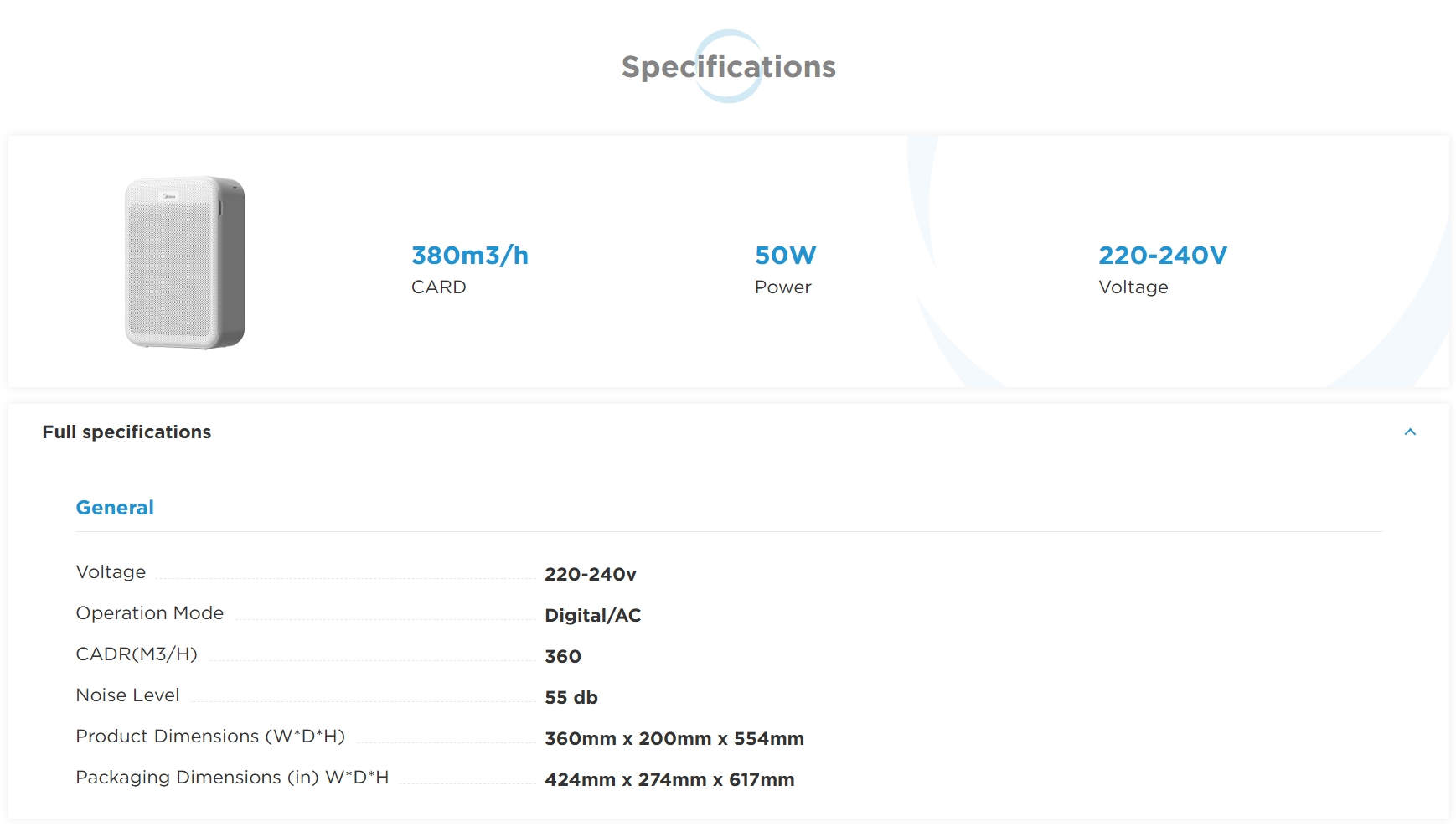Select the 424mm x 274mm x 617mm value
The height and width of the screenshot is (827, 1456).
click(x=669, y=780)
